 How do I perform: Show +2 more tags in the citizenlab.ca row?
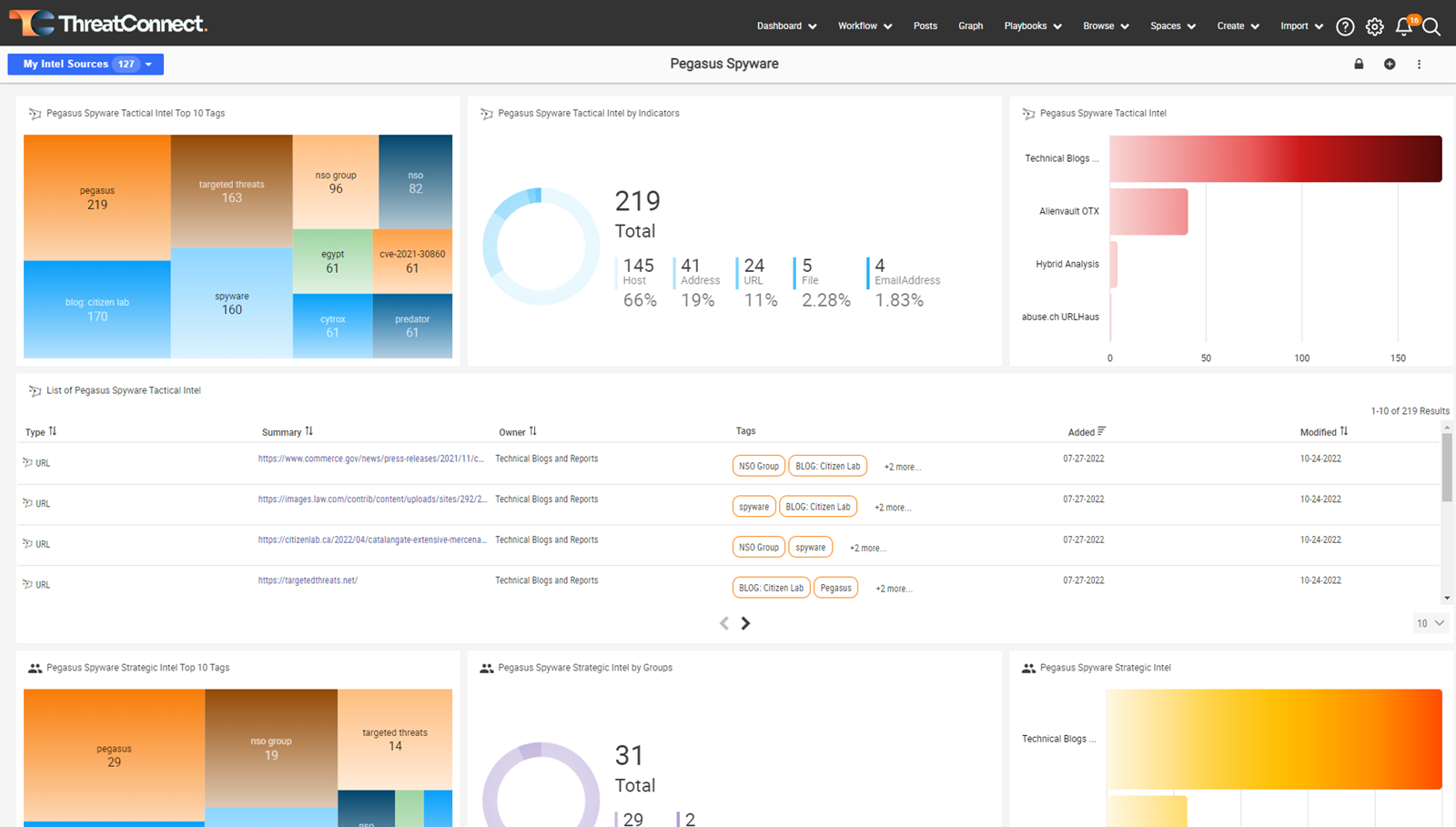pyautogui.click(x=867, y=549)
